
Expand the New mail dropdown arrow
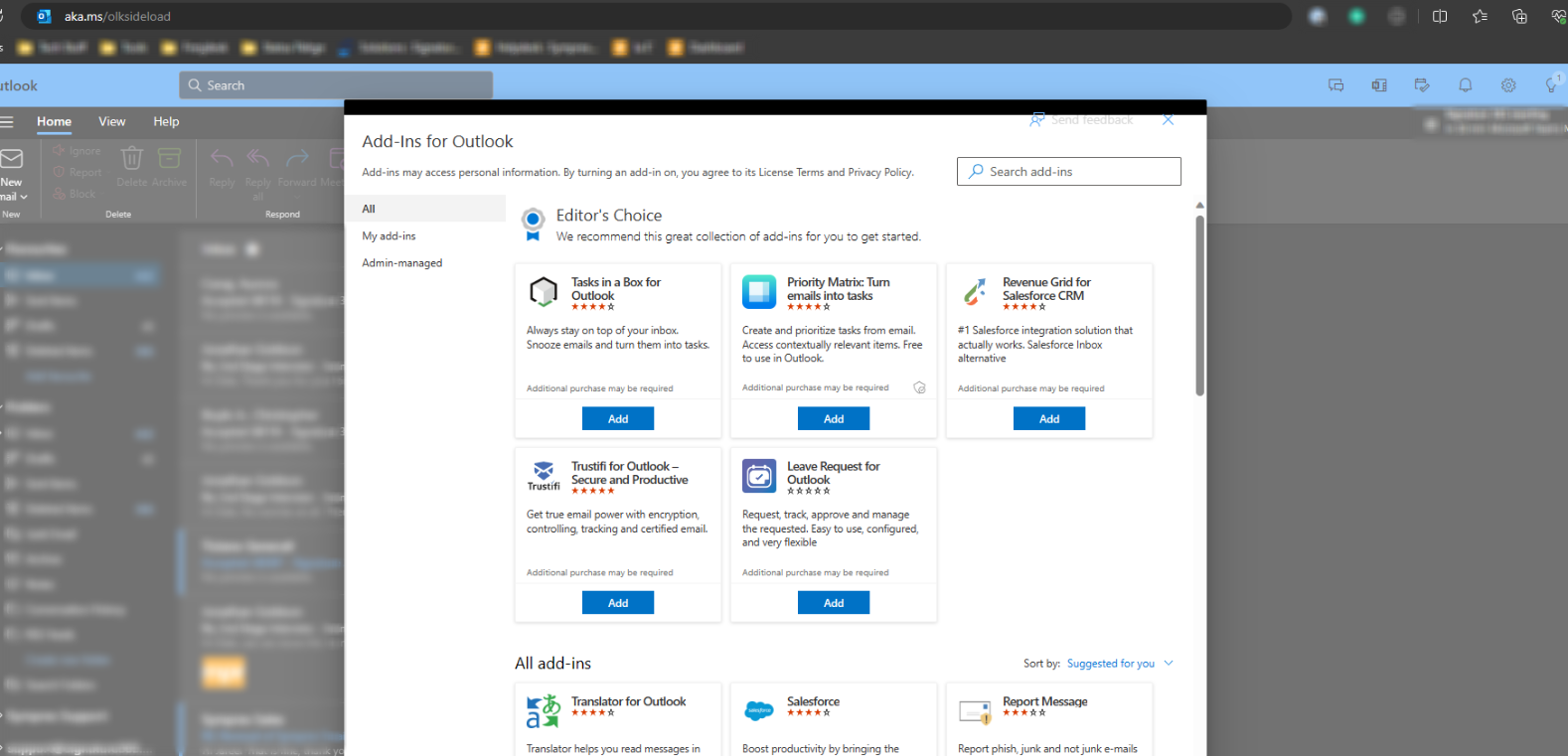click(24, 197)
